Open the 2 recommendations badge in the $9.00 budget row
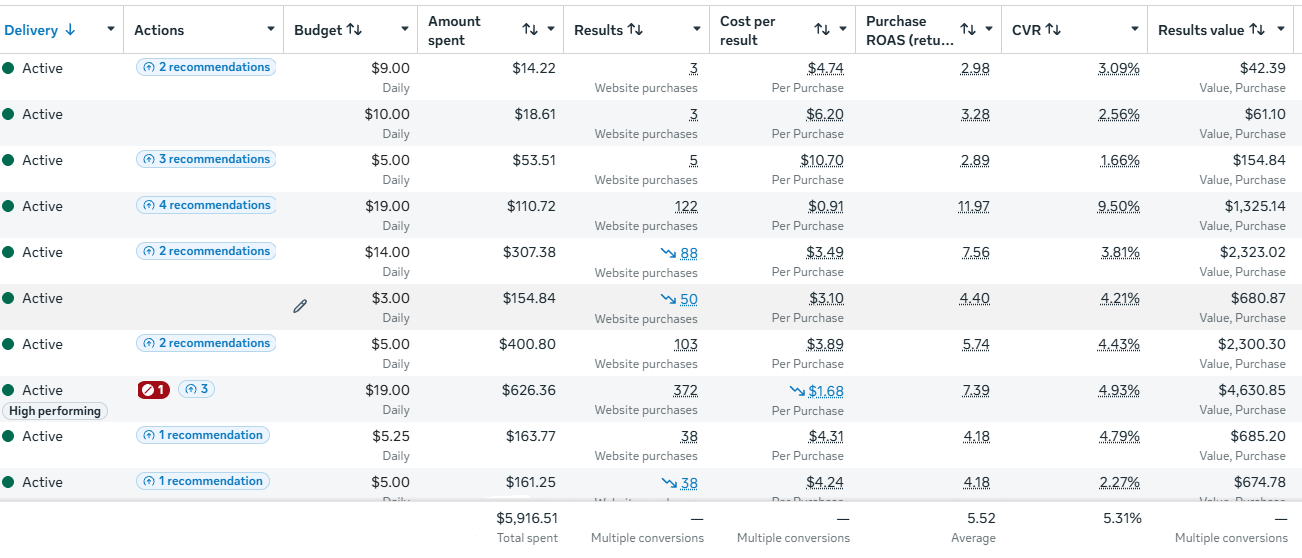Viewport: 1302px width, 558px height. 206,67
